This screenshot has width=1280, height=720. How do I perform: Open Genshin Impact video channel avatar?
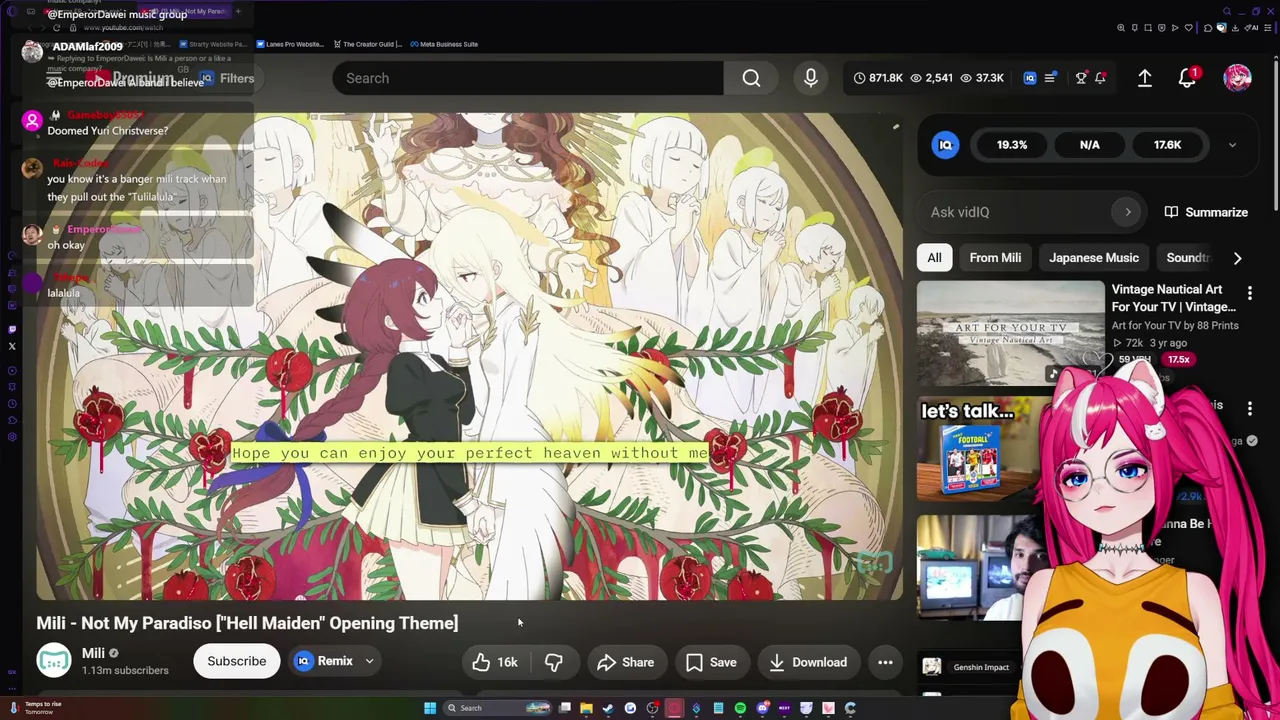(x=931, y=667)
